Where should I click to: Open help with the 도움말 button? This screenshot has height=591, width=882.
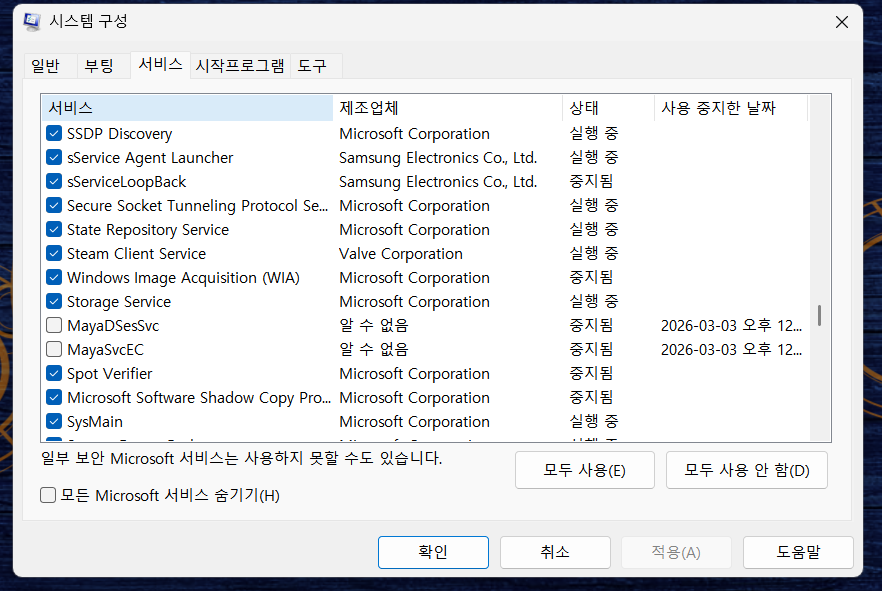(x=798, y=552)
